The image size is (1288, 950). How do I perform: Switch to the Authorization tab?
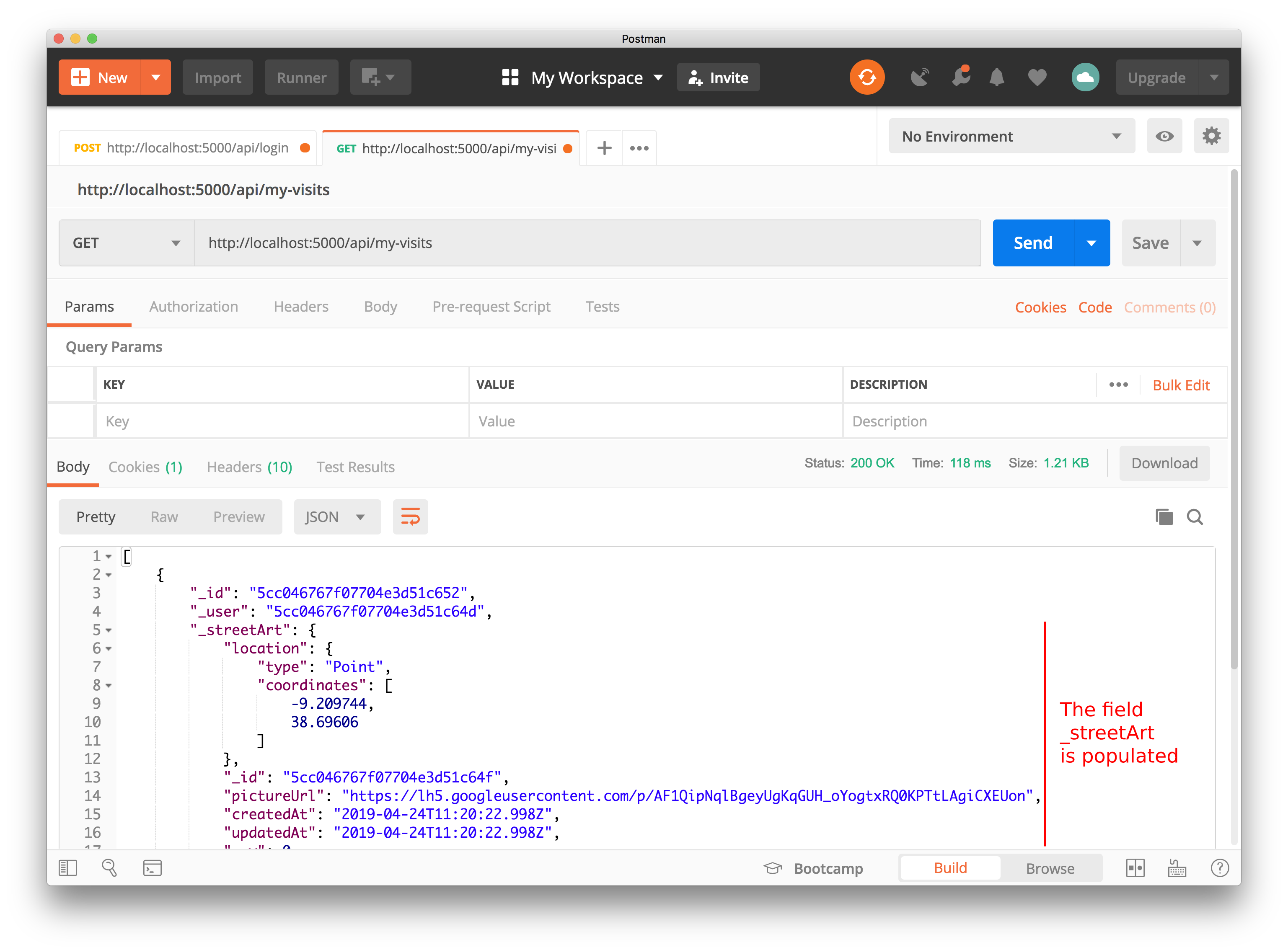[193, 307]
